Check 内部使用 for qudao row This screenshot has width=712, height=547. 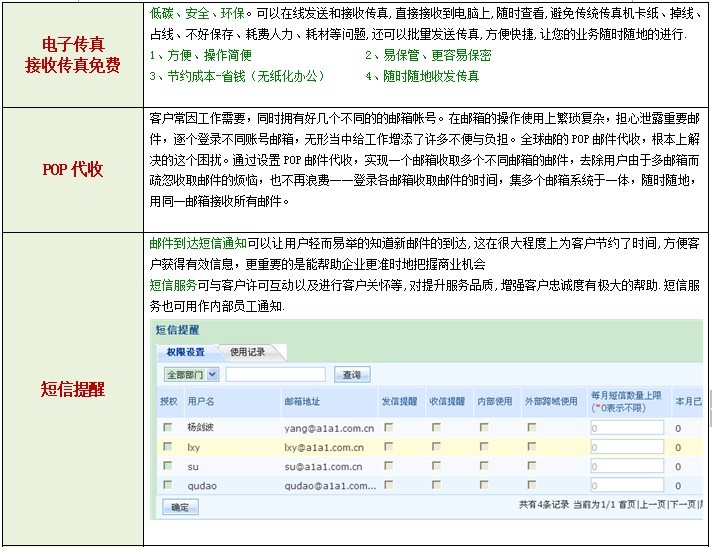[484, 485]
